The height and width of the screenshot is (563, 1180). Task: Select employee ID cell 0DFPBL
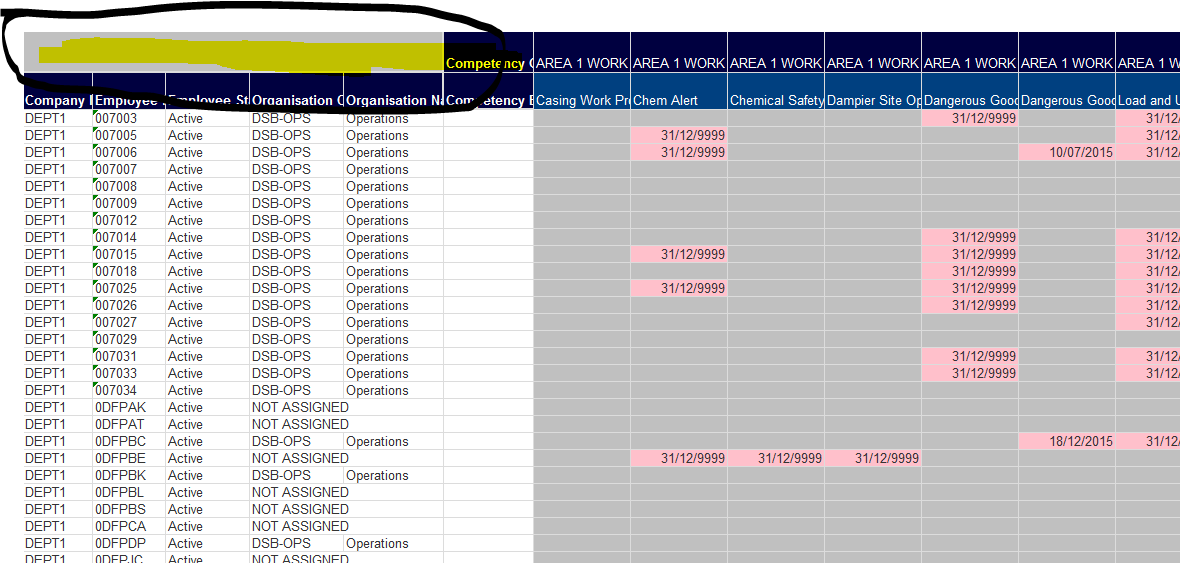[x=129, y=492]
